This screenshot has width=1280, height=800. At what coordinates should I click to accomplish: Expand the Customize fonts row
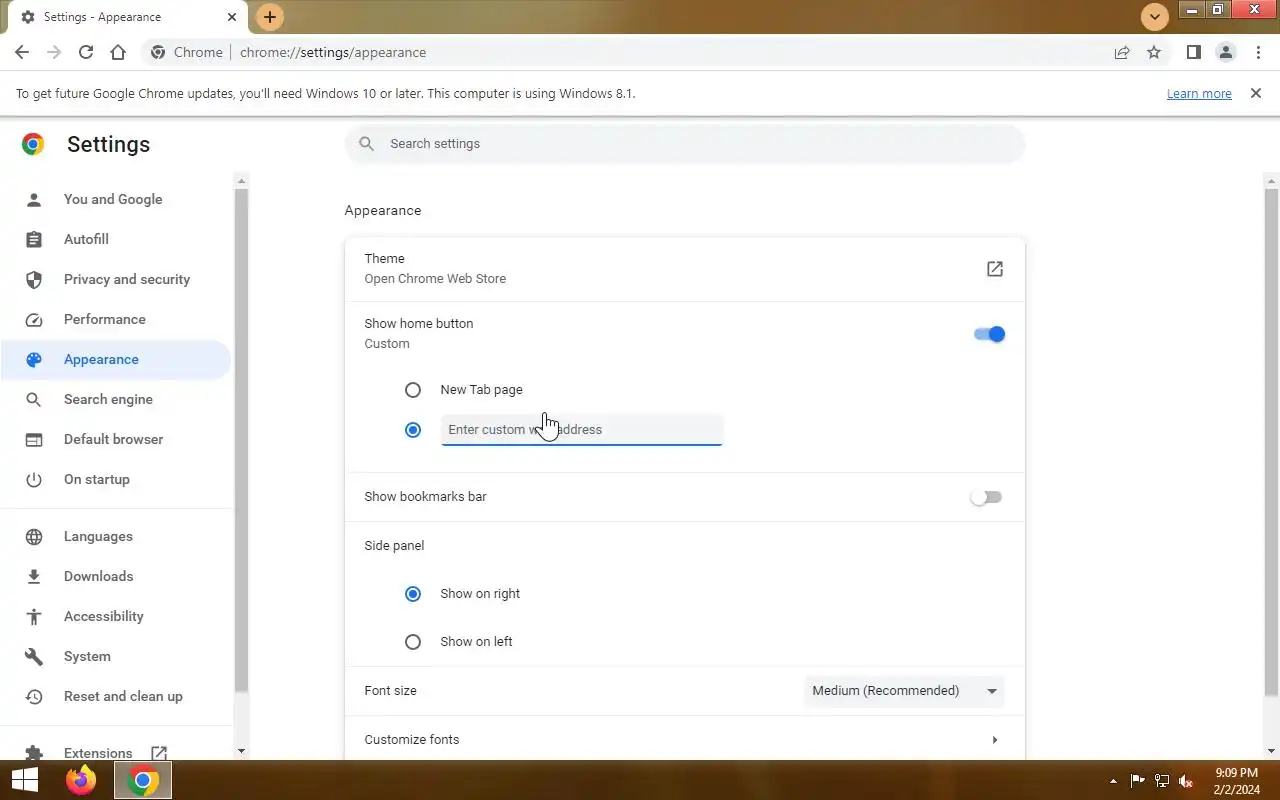[x=684, y=740]
